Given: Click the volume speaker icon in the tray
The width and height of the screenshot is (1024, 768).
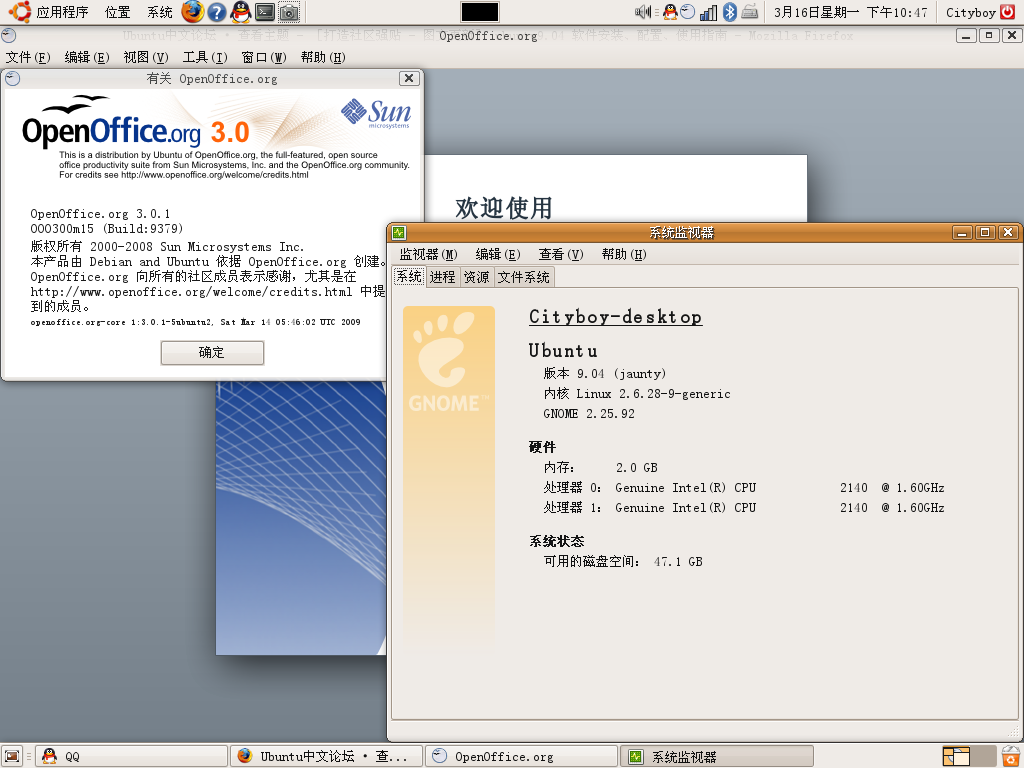Looking at the screenshot, I should (x=643, y=12).
